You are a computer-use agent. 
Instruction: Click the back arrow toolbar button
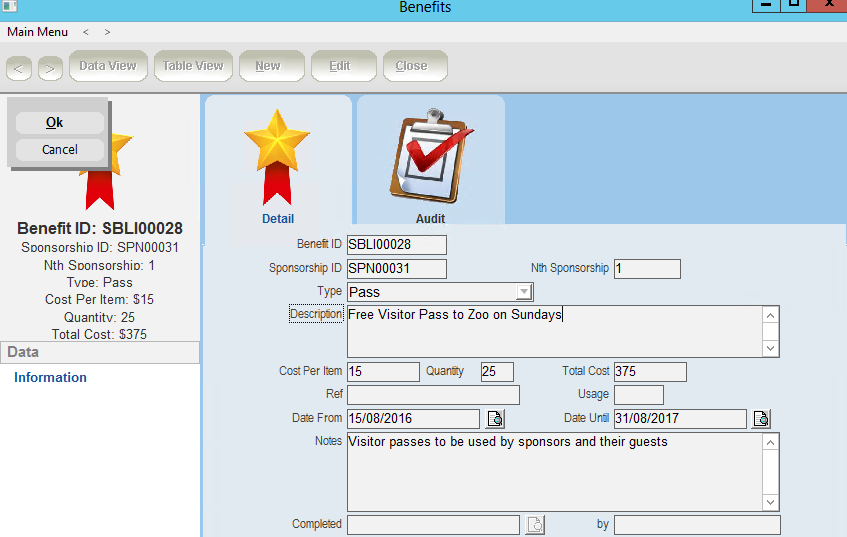tap(18, 67)
